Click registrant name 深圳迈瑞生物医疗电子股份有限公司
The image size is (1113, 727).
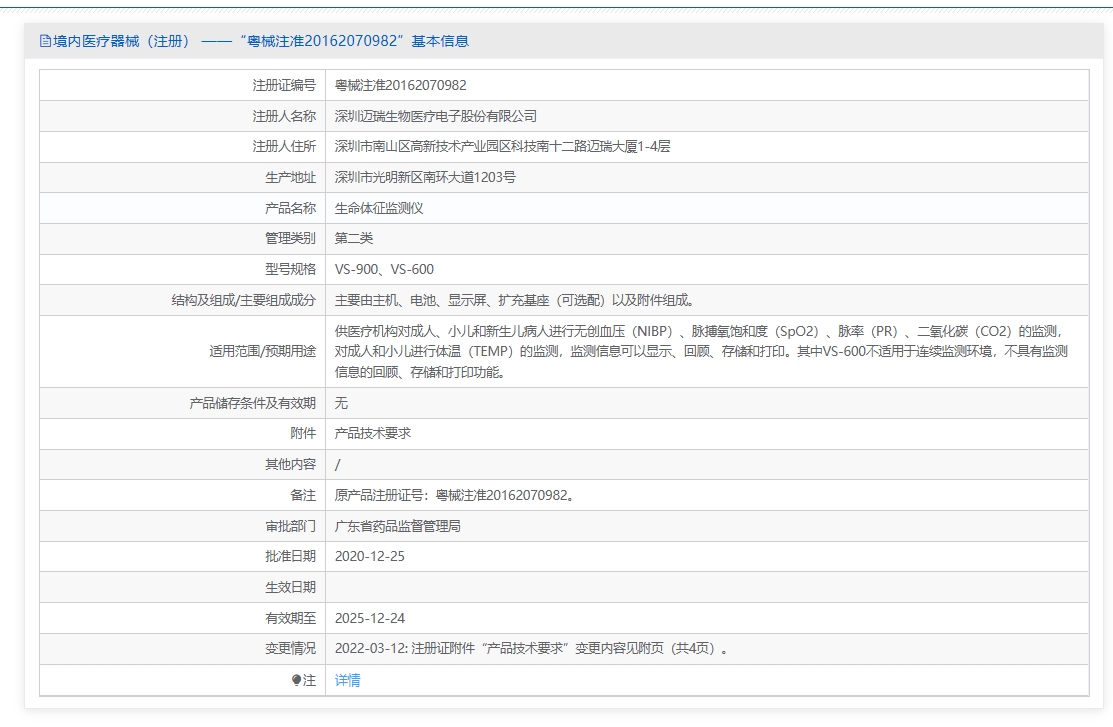click(x=436, y=116)
